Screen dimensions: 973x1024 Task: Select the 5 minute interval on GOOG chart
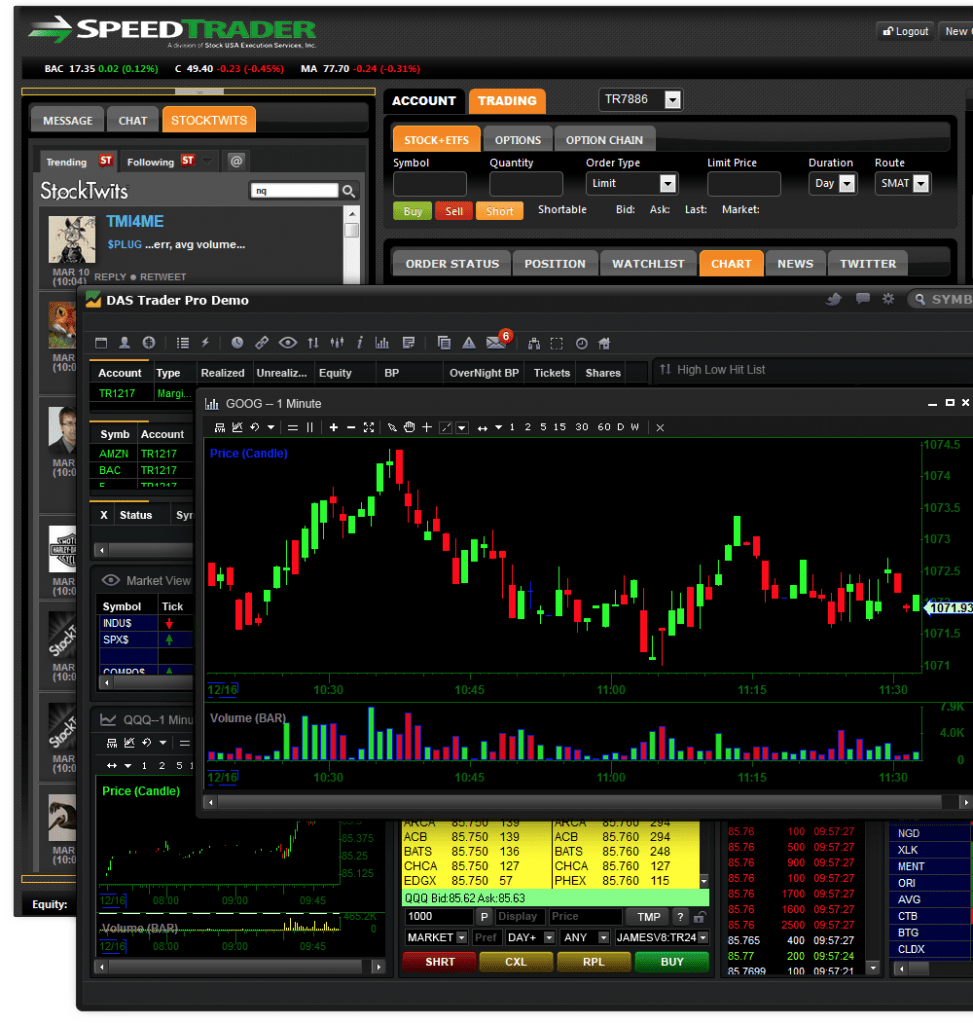coord(543,427)
